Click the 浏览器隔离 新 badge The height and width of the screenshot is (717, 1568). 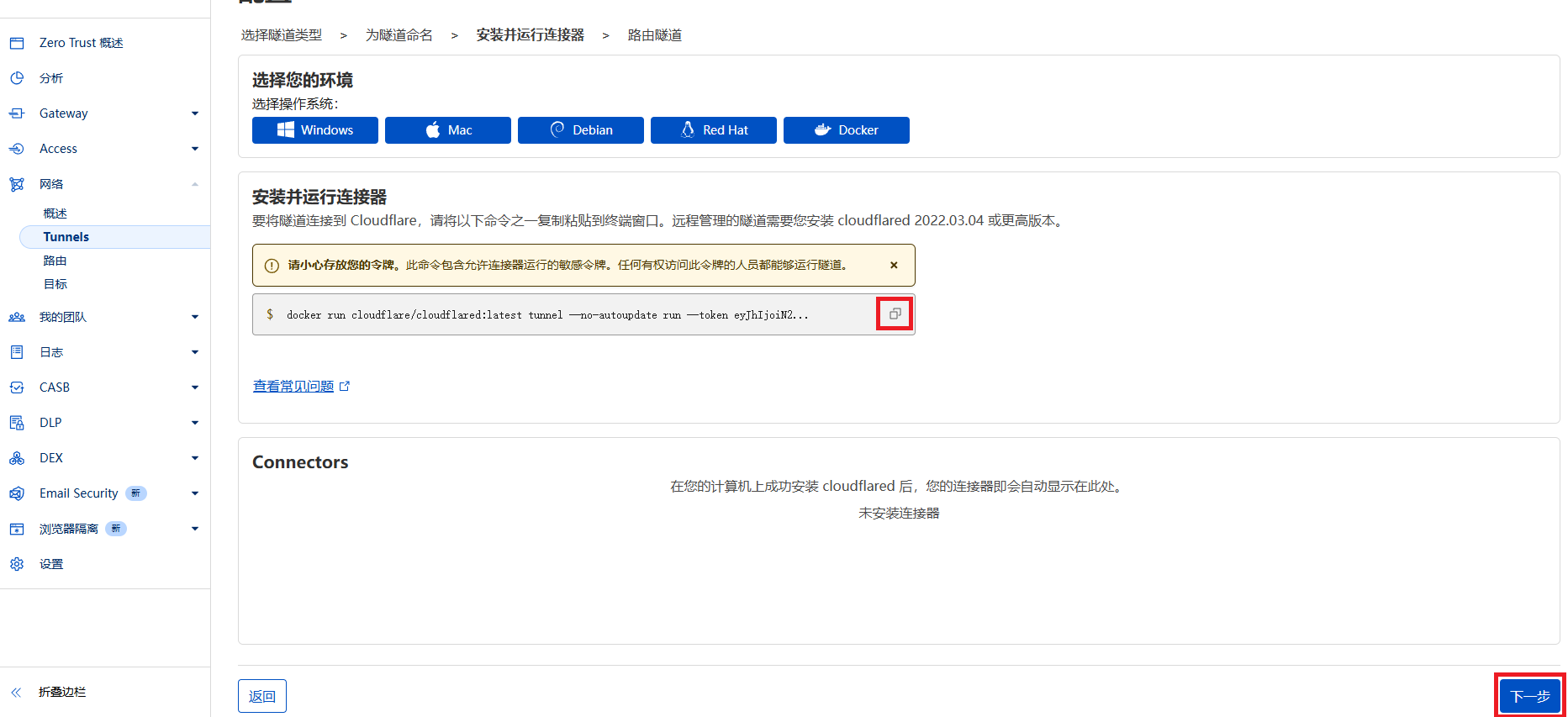point(116,529)
